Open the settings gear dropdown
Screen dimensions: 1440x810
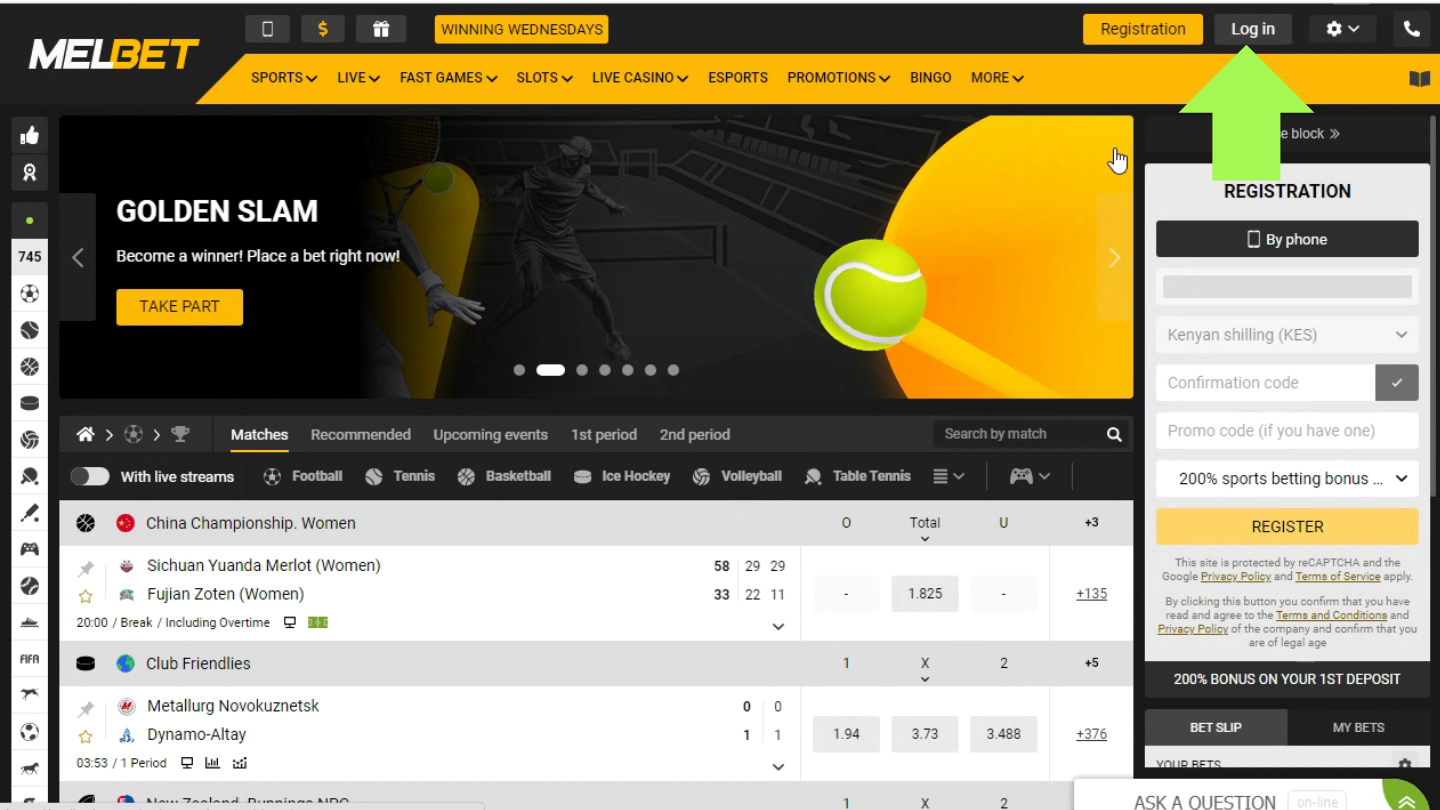(1343, 29)
